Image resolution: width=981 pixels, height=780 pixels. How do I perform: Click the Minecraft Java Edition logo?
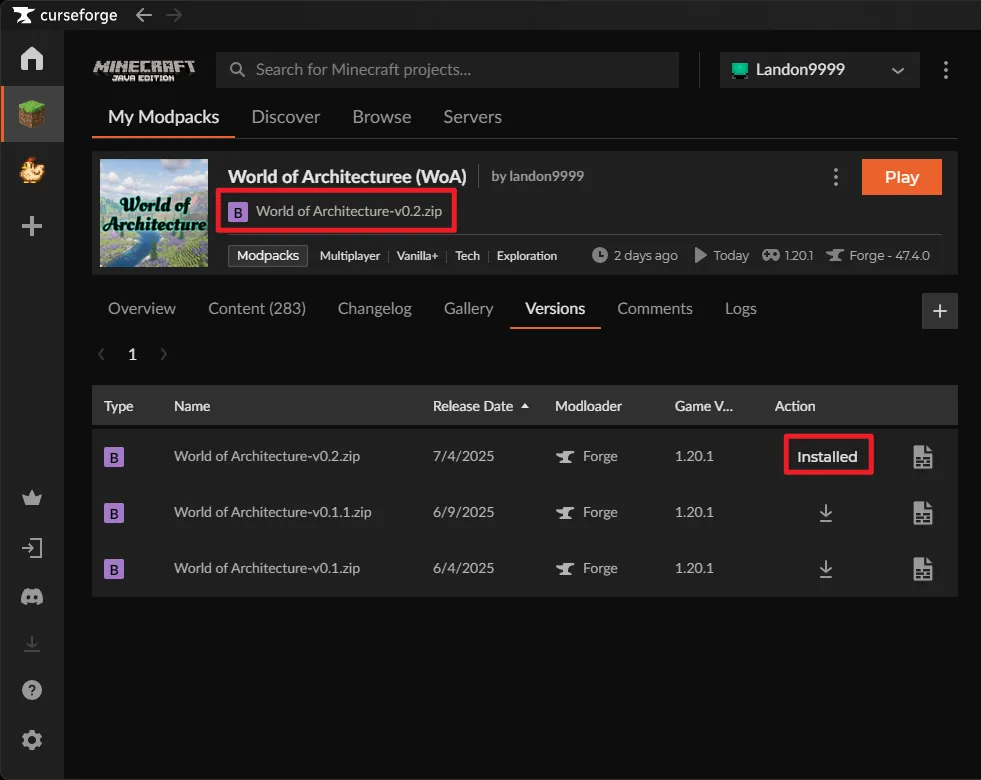pyautogui.click(x=144, y=70)
